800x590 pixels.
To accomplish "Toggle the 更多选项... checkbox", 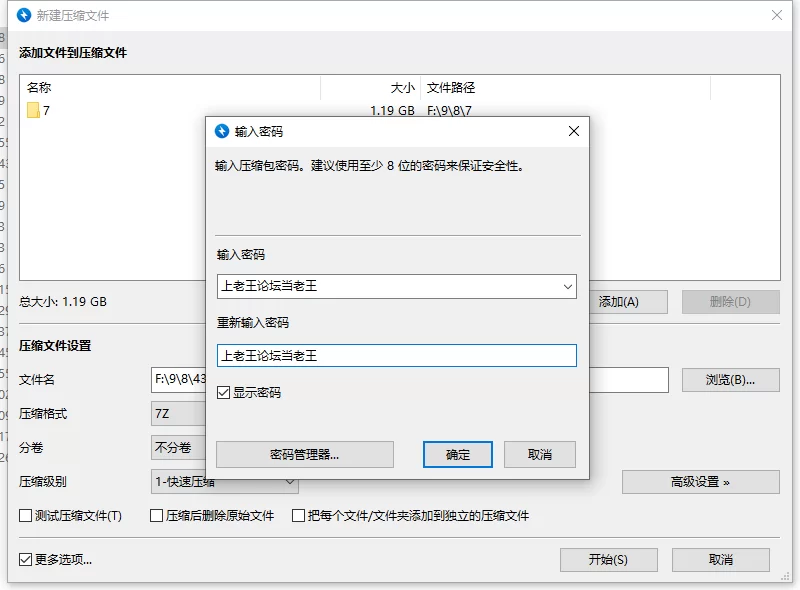I will click(x=26, y=560).
